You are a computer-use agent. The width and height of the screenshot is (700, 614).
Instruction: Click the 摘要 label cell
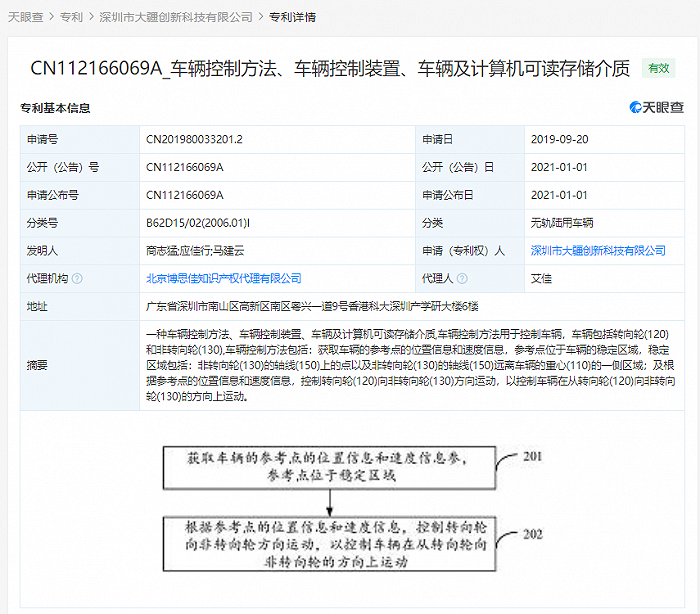[80, 365]
